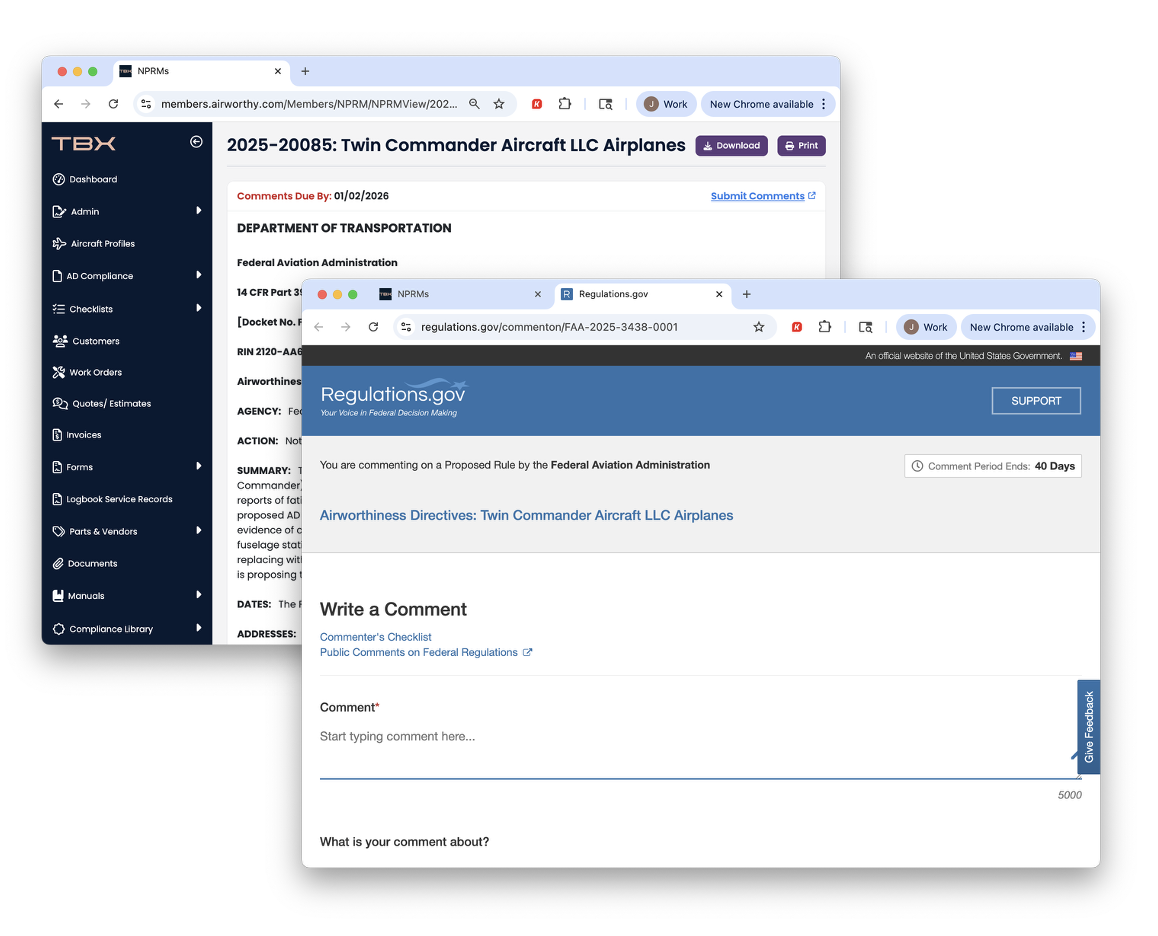The width and height of the screenshot is (1158, 936).
Task: Open Work profile in the back window
Action: tap(666, 104)
